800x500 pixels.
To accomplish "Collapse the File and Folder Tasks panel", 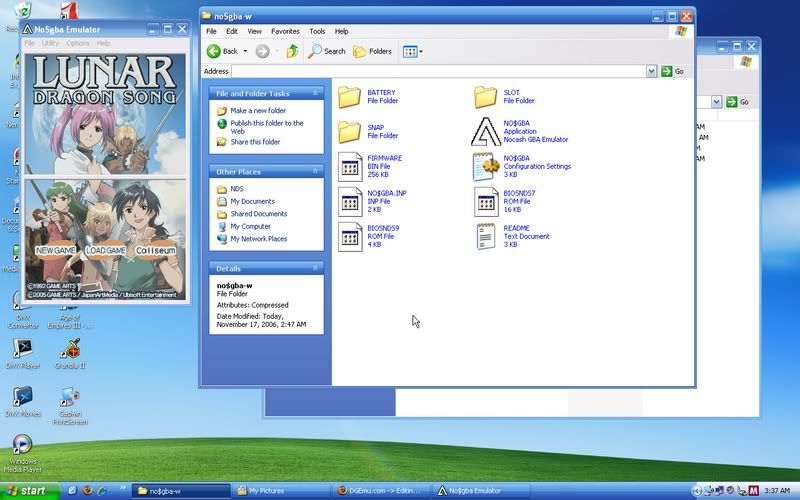I will click(x=316, y=93).
